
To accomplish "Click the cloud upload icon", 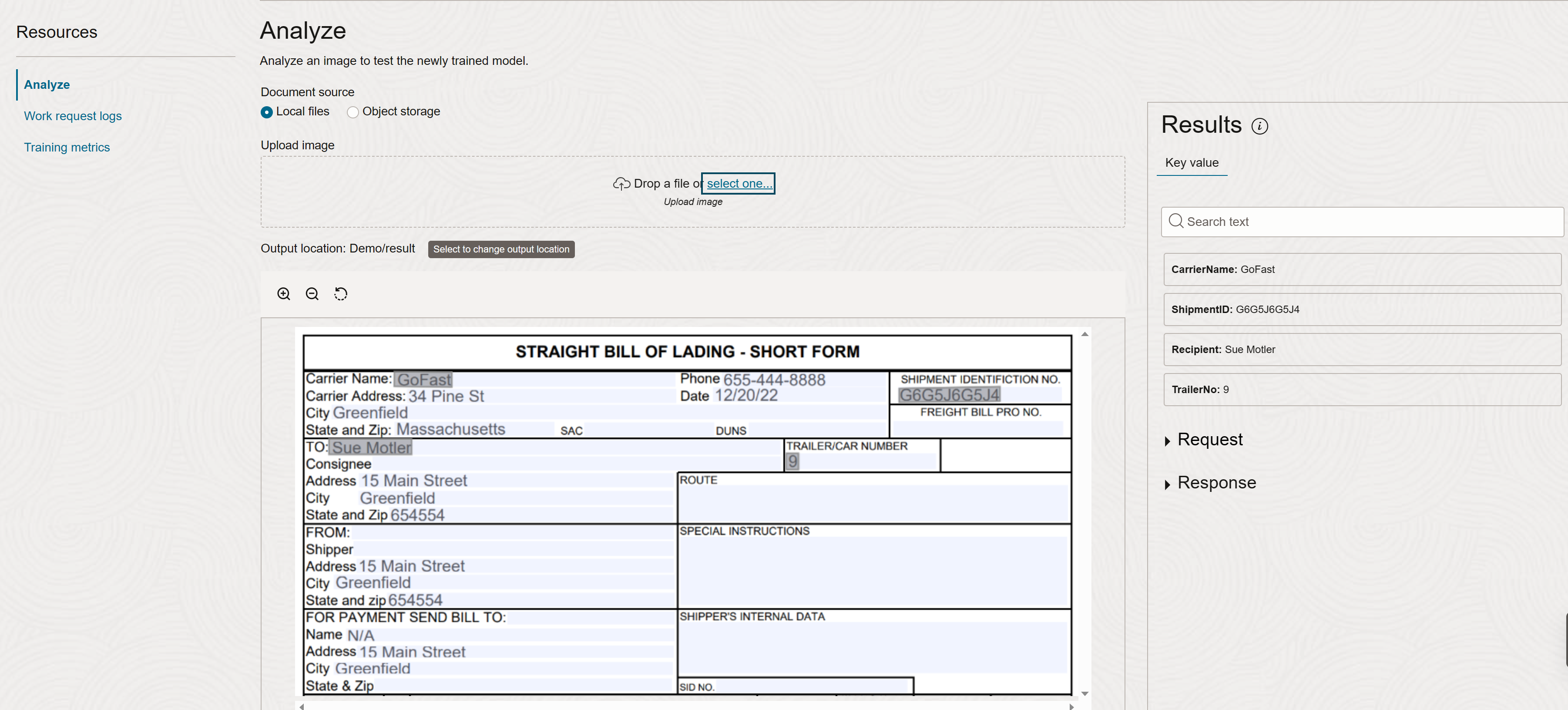I will coord(621,184).
